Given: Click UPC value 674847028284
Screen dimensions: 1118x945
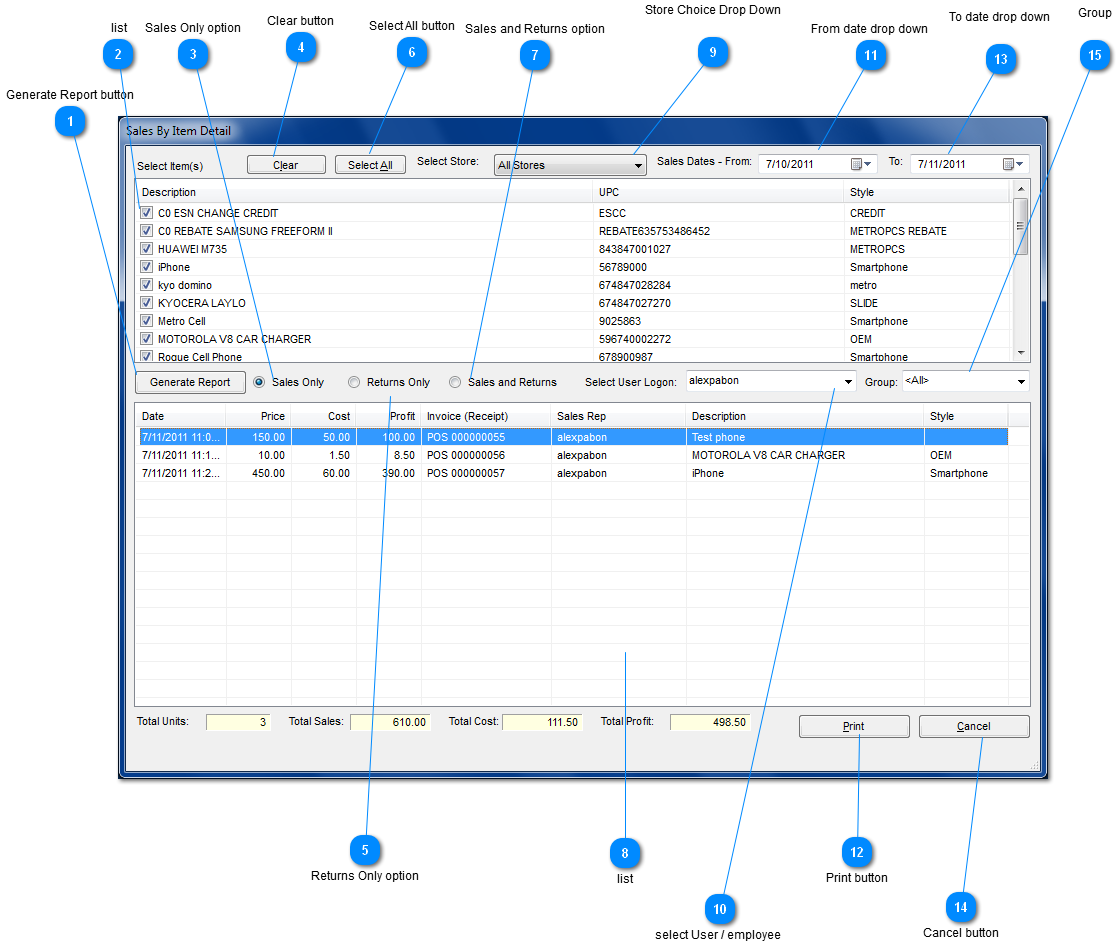Looking at the screenshot, I should [x=635, y=285].
